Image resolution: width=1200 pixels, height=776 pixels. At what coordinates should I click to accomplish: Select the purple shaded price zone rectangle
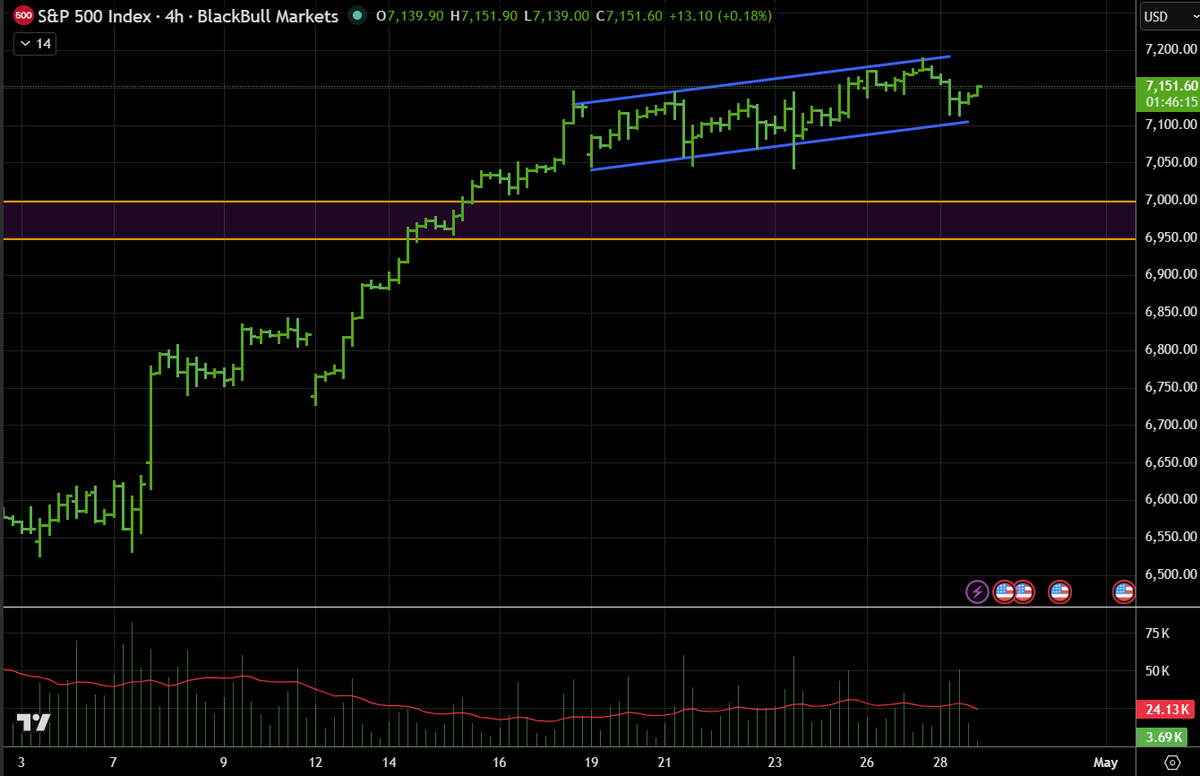click(568, 220)
